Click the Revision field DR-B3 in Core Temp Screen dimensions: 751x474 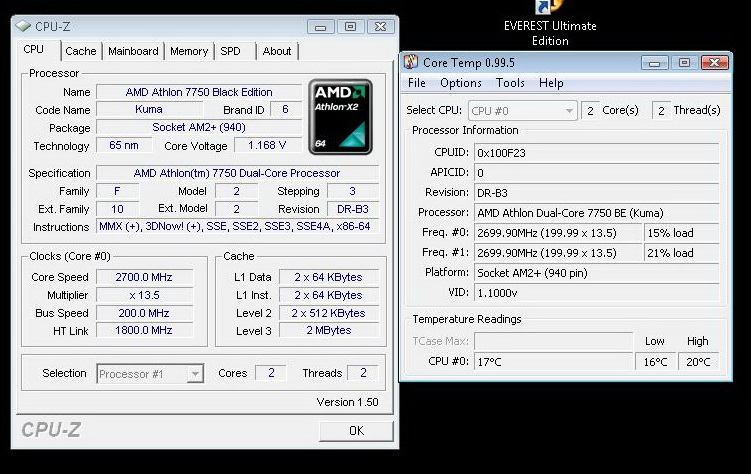[597, 193]
